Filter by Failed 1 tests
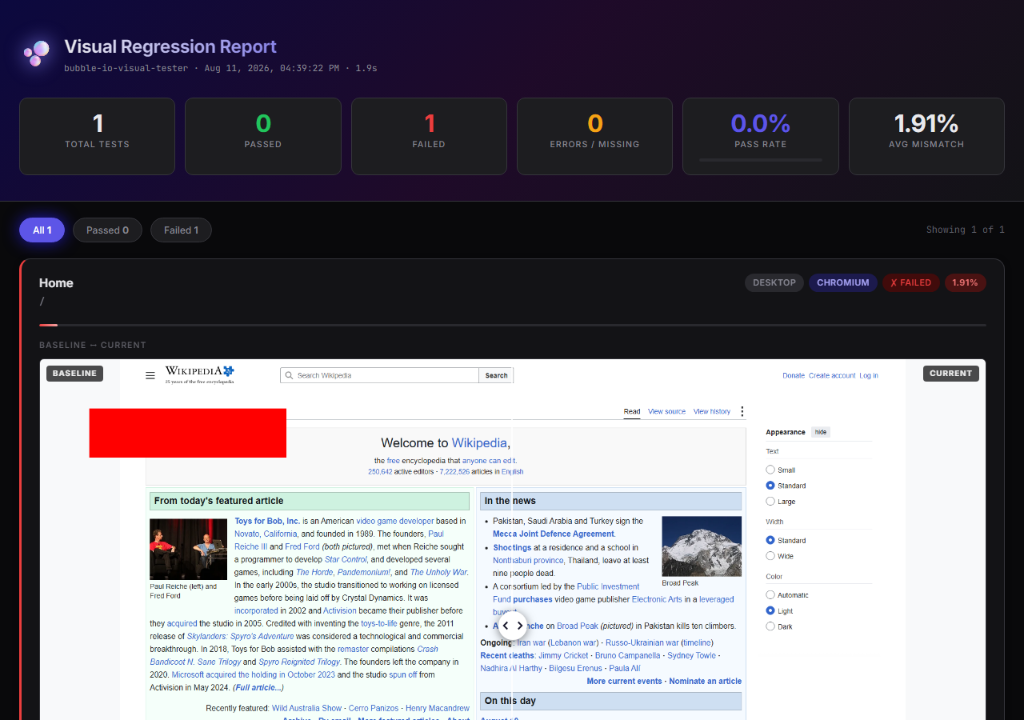This screenshot has height=720, width=1024. point(181,230)
